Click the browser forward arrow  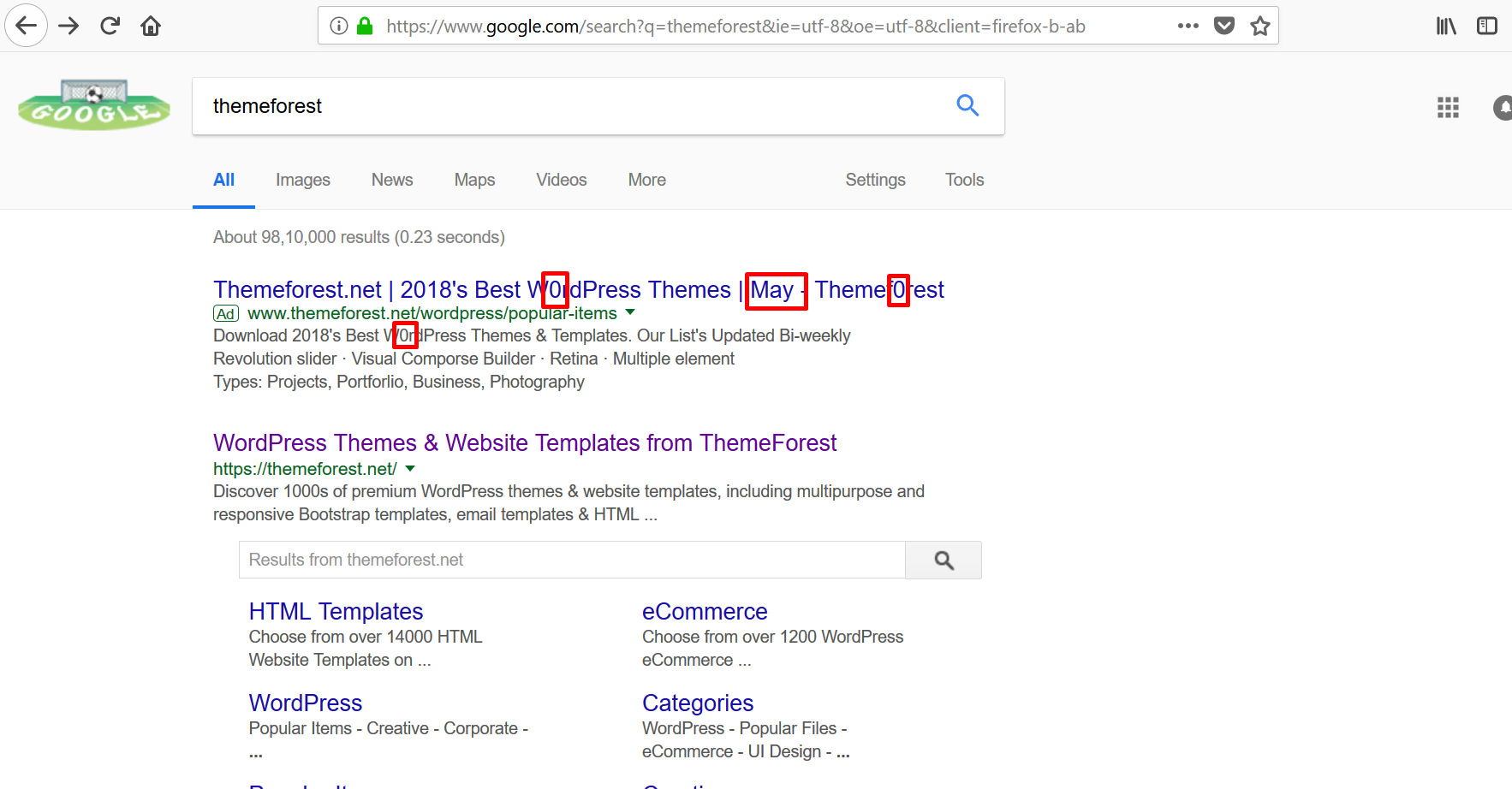(68, 26)
